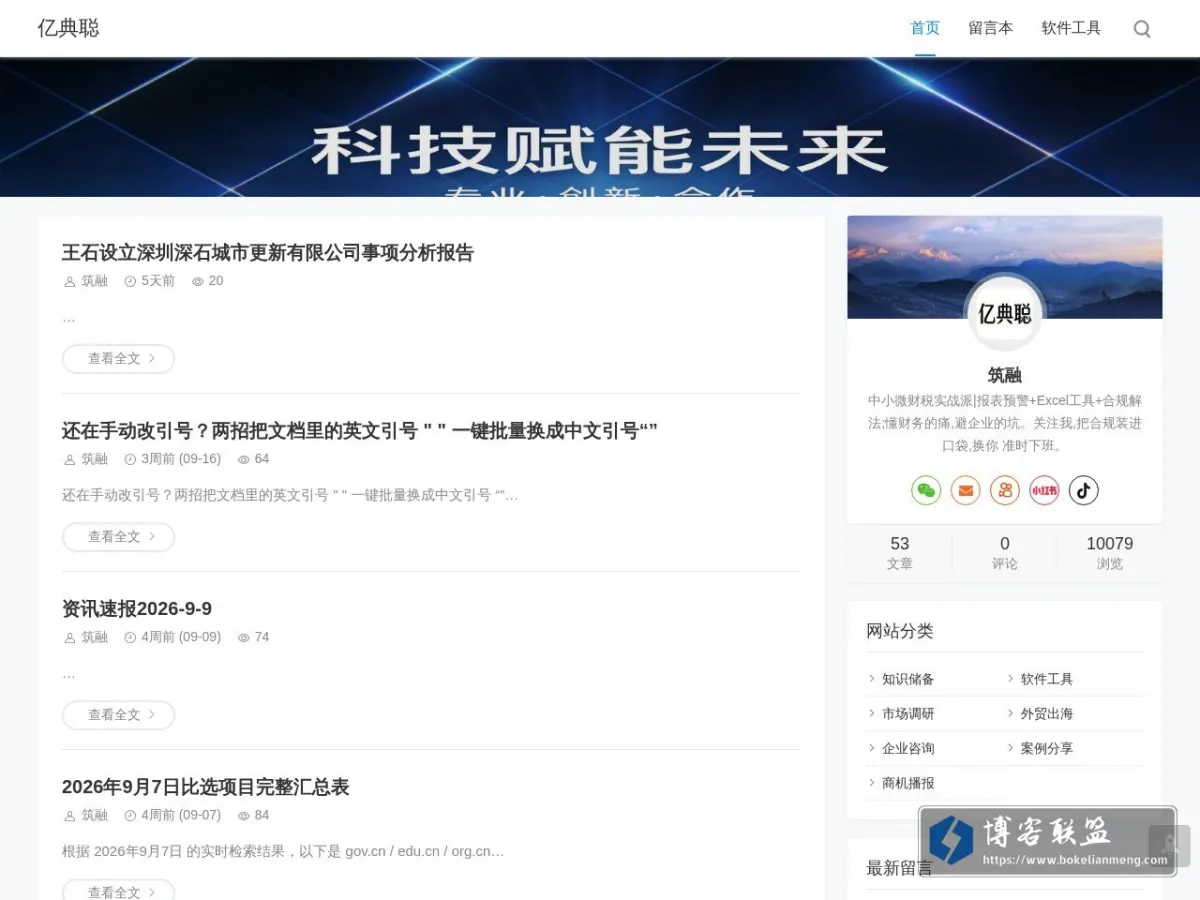The image size is (1200, 900).
Task: Click author icon under 还在手动改引号 post
Action: click(x=69, y=460)
